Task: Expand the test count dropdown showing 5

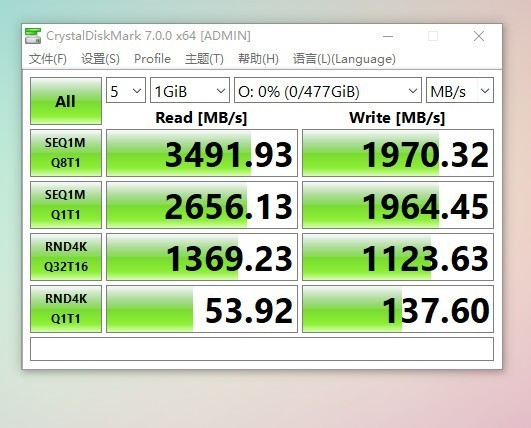Action: (126, 90)
